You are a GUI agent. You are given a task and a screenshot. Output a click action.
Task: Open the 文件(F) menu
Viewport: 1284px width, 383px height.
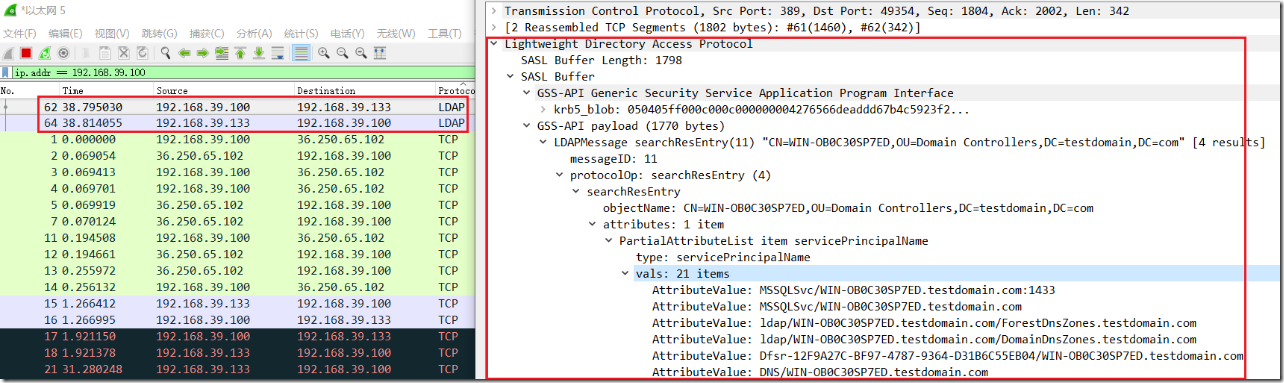[20, 33]
